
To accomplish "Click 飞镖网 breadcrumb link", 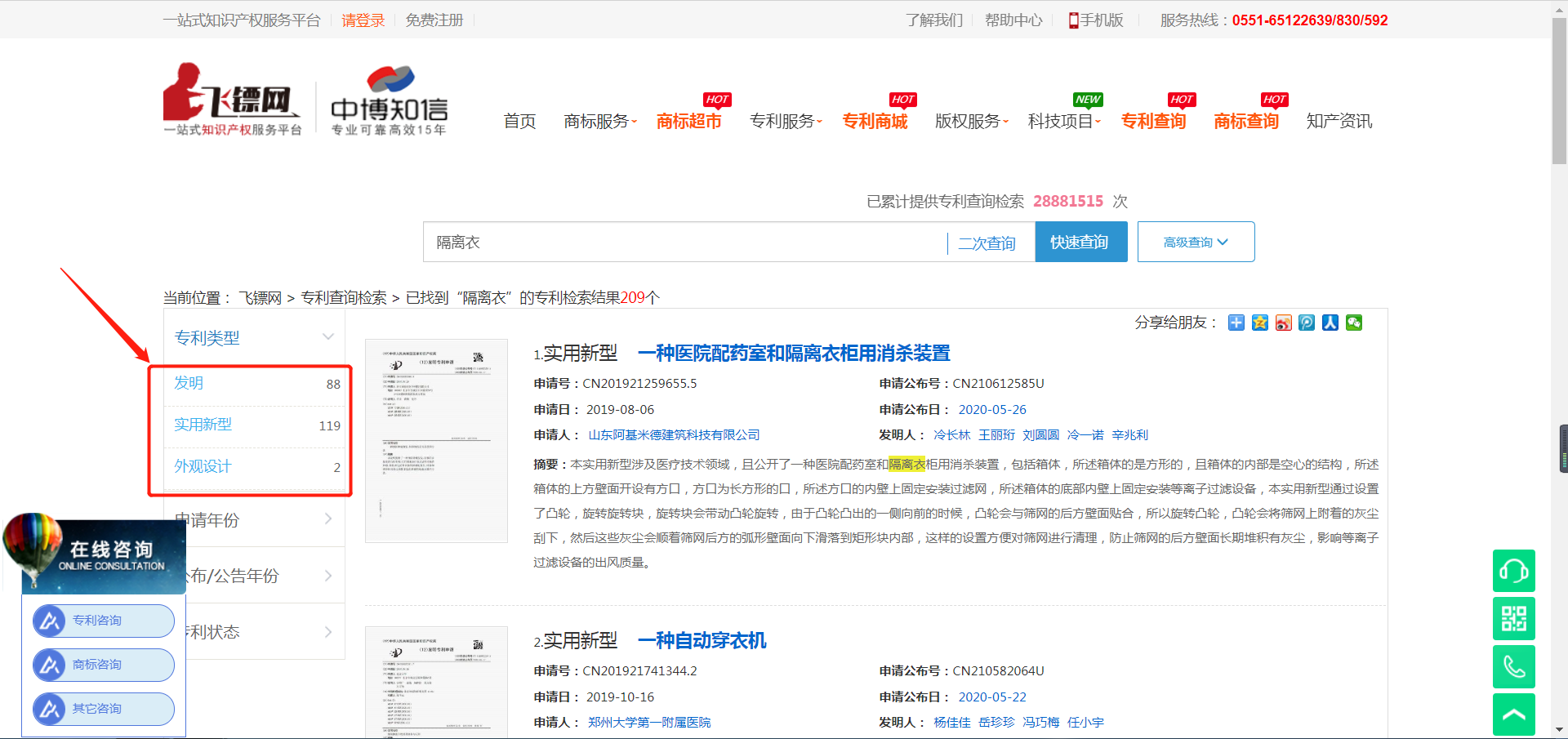I will click(260, 298).
